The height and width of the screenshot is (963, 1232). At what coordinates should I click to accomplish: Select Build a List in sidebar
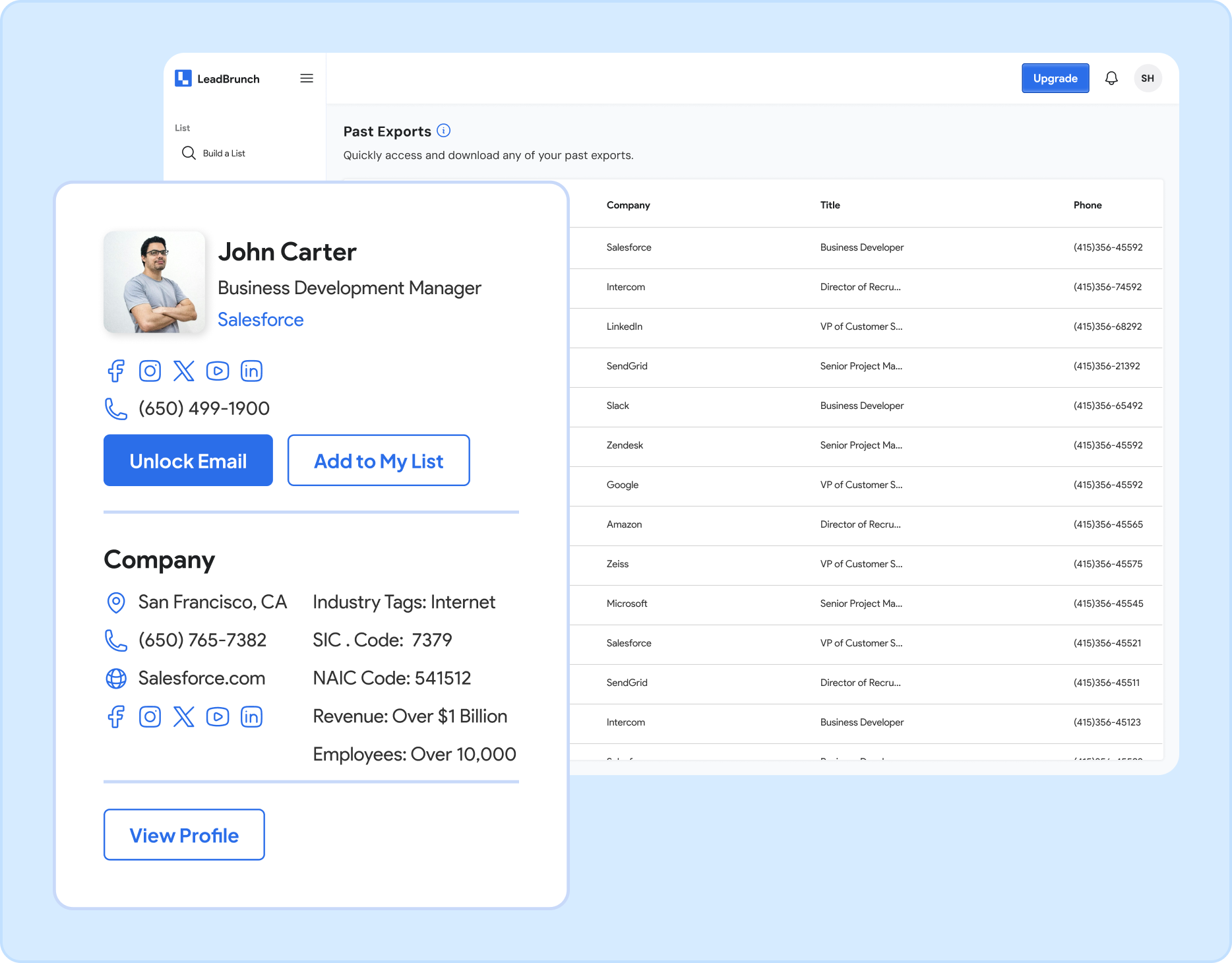[x=224, y=153]
